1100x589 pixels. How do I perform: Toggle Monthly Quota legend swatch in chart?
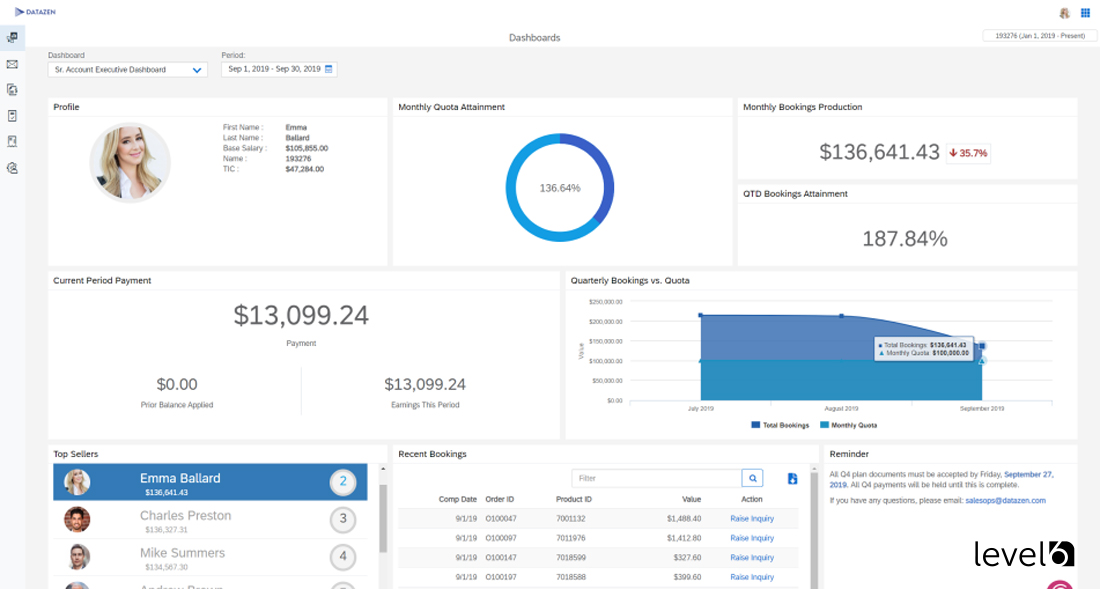[824, 425]
